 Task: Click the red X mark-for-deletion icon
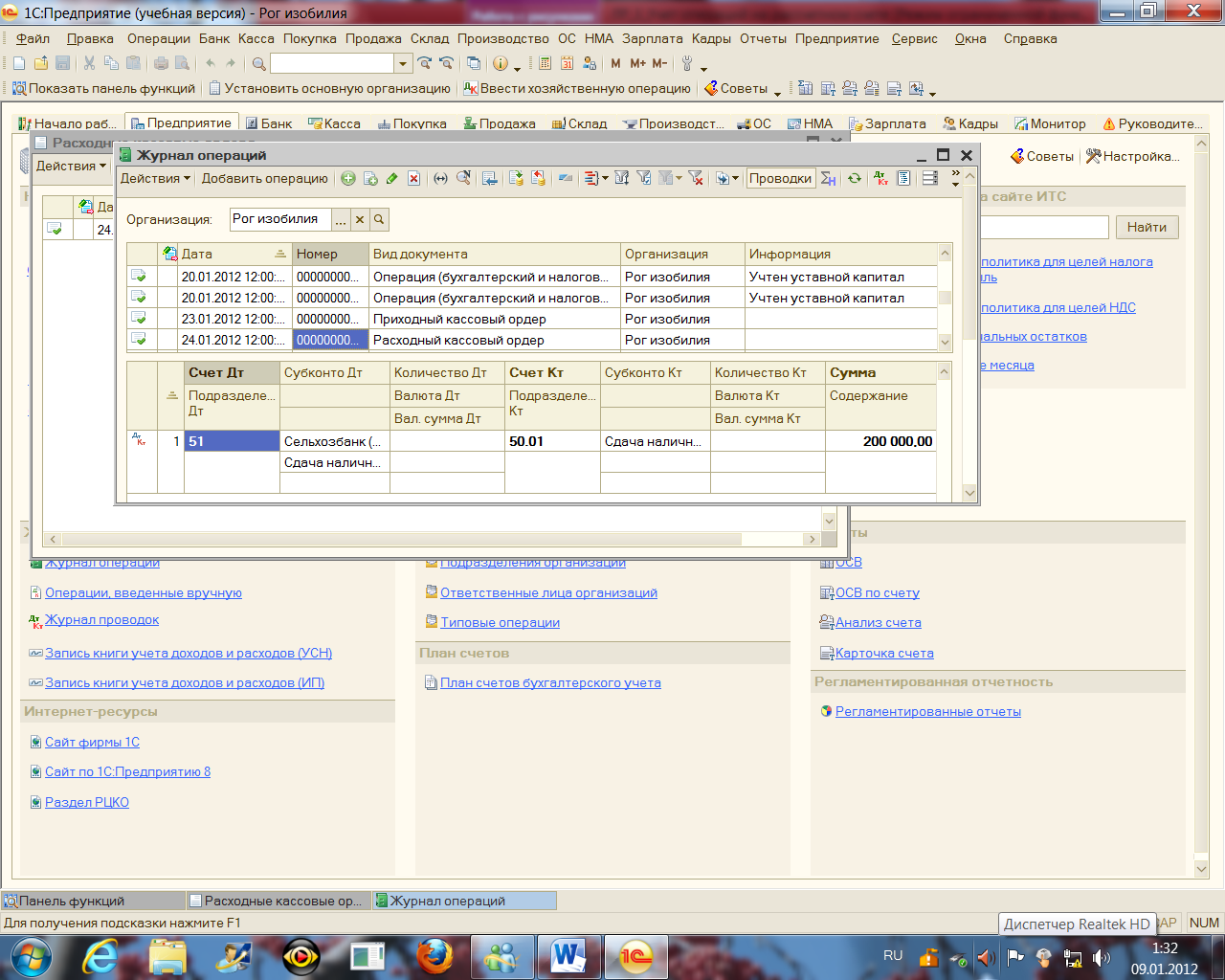pyautogui.click(x=413, y=178)
